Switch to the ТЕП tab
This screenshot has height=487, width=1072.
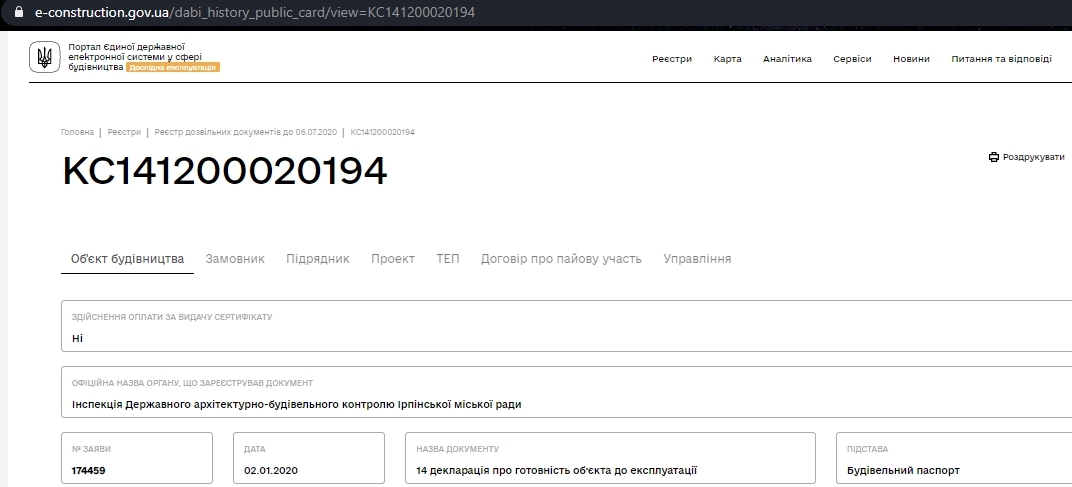[447, 259]
